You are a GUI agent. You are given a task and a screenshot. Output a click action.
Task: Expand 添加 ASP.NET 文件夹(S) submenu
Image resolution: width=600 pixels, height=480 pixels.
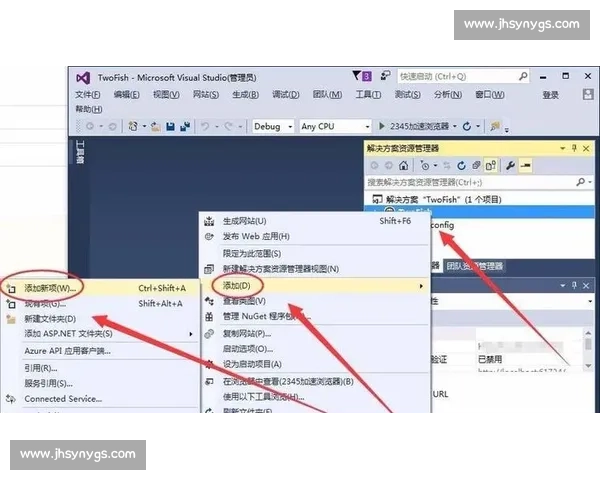pos(100,334)
